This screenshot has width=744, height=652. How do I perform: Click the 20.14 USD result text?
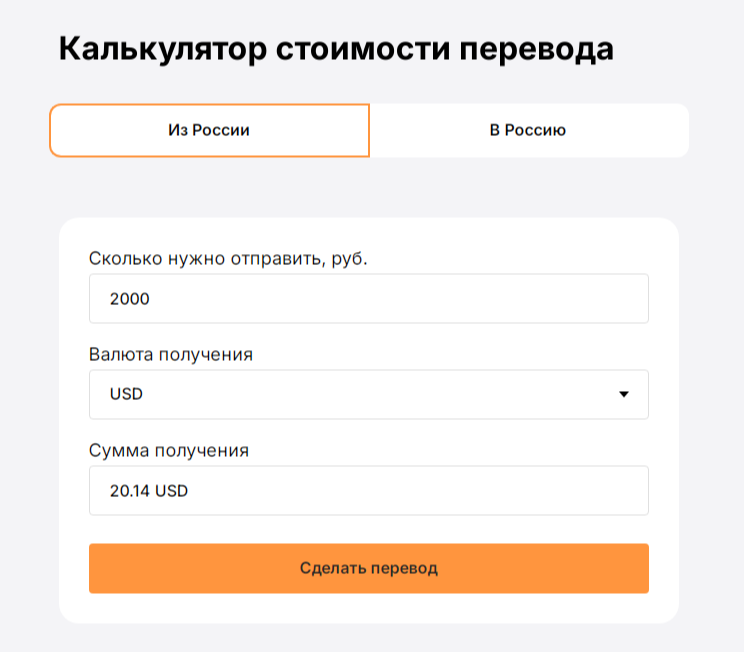coord(149,490)
